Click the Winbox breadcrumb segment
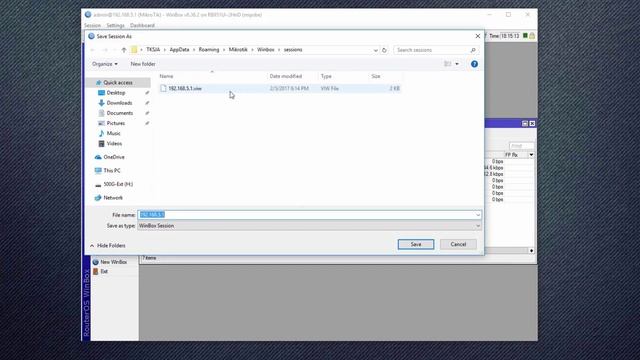This screenshot has width=640, height=360. click(266, 50)
